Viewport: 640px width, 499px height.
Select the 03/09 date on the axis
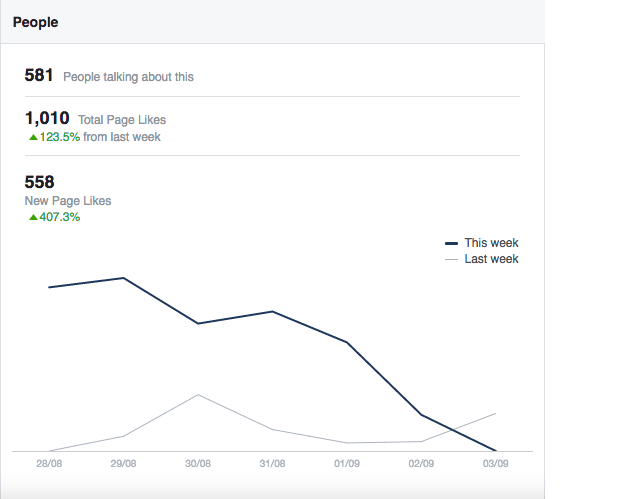496,464
